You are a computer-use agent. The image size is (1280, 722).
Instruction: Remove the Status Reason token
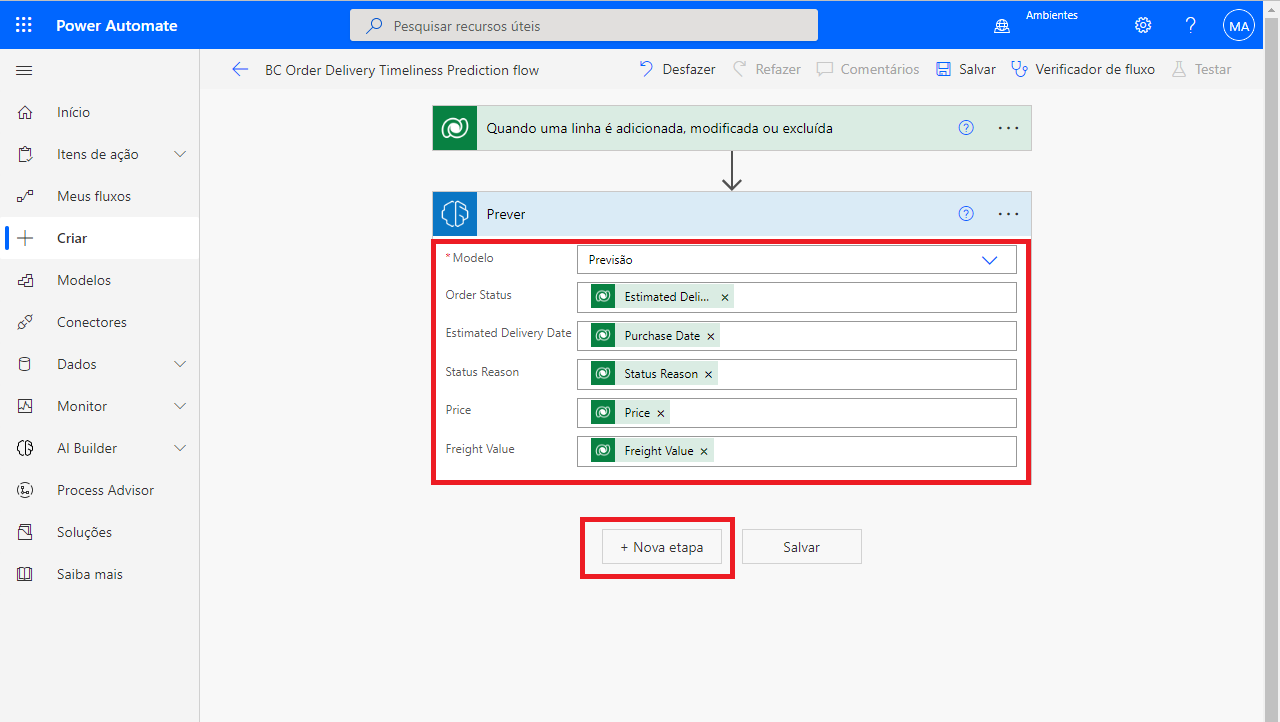[709, 374]
